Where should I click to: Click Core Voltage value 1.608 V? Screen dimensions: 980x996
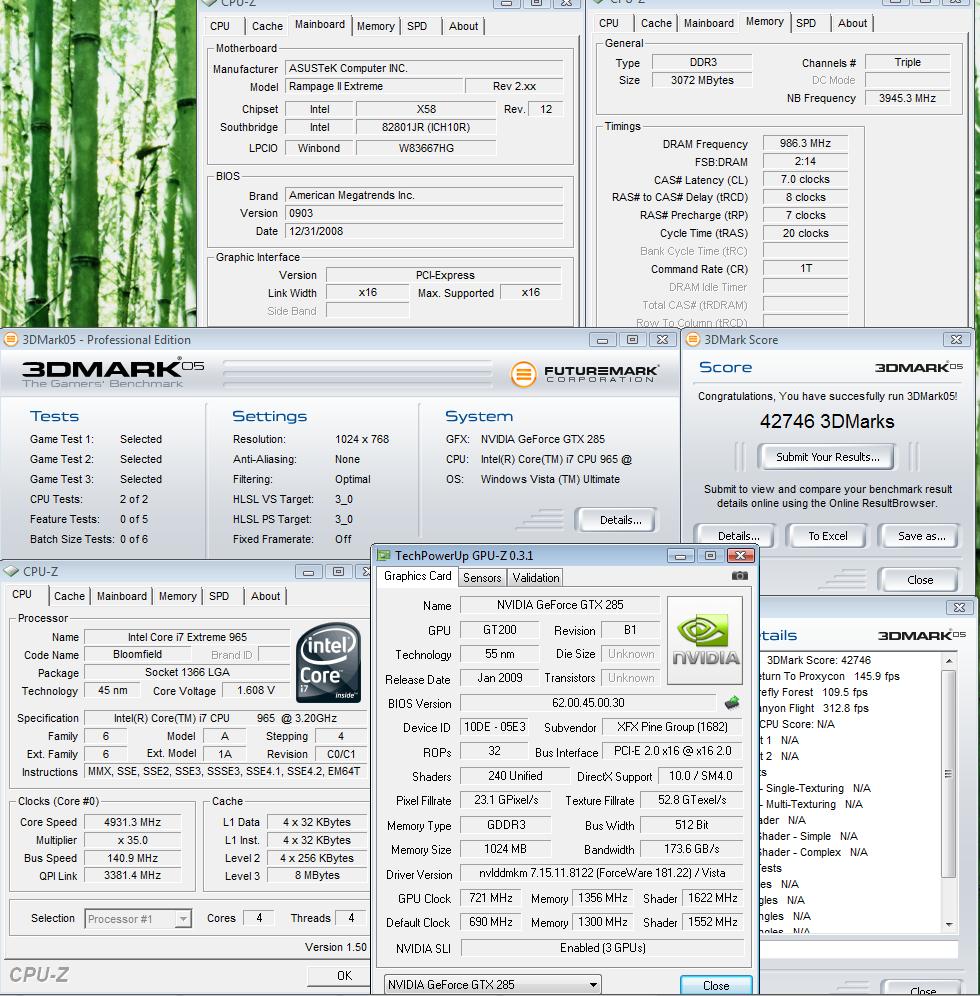[x=255, y=690]
